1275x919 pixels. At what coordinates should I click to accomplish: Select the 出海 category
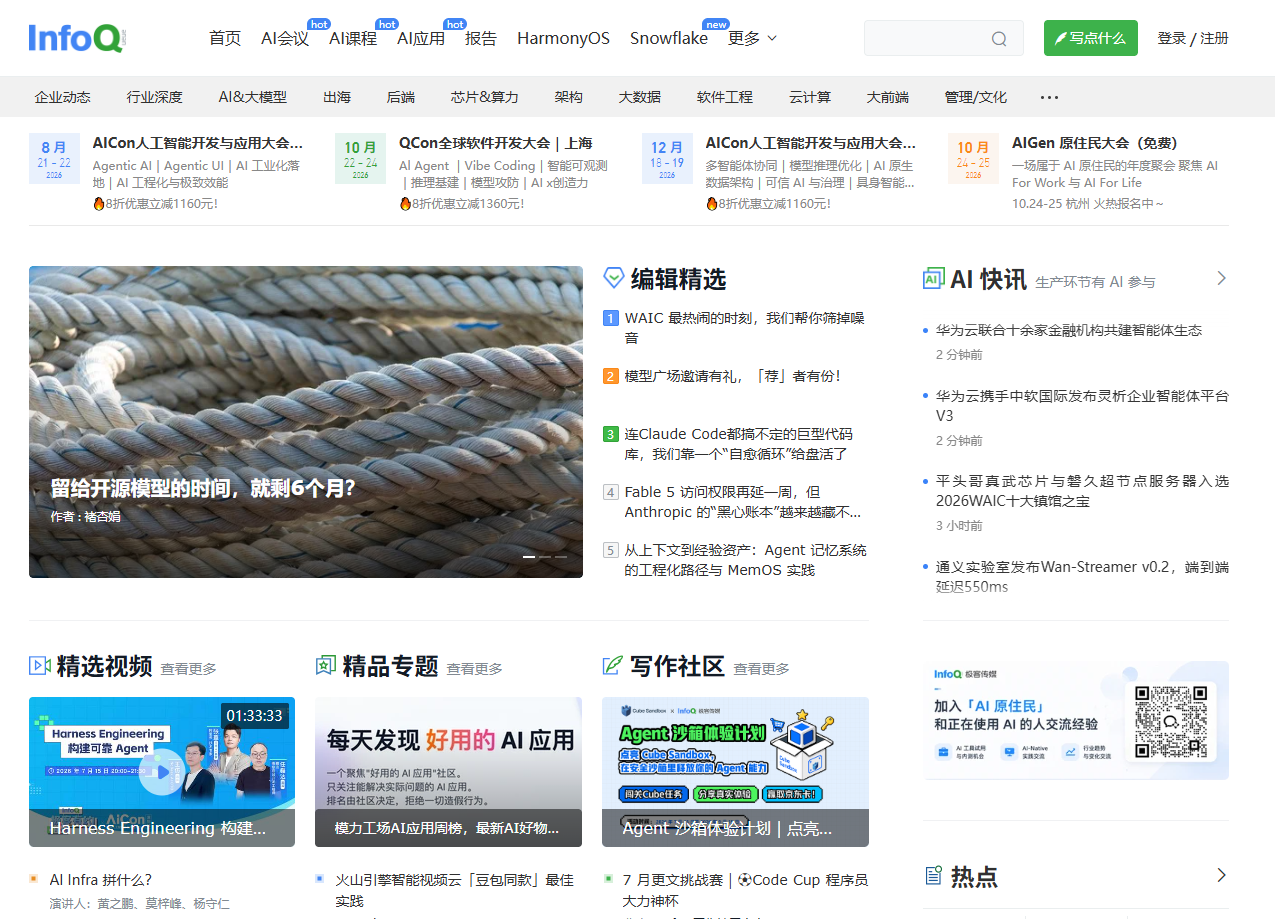click(x=337, y=97)
